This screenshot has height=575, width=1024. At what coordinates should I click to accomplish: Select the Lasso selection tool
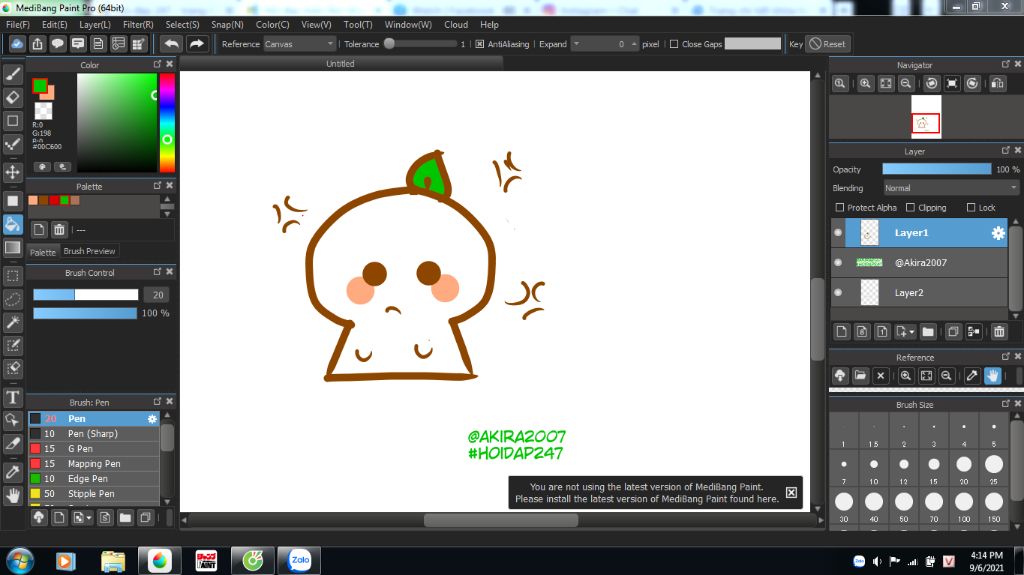click(x=12, y=299)
